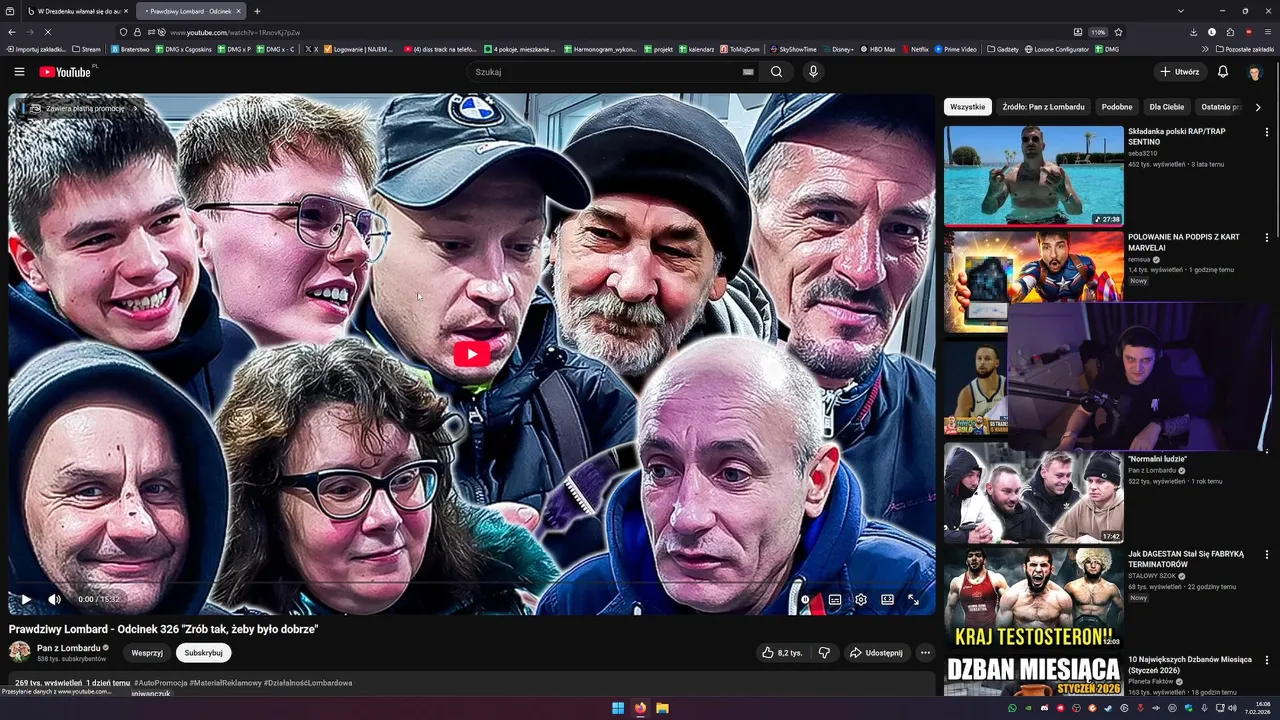Open the Windows Start button

click(618, 708)
